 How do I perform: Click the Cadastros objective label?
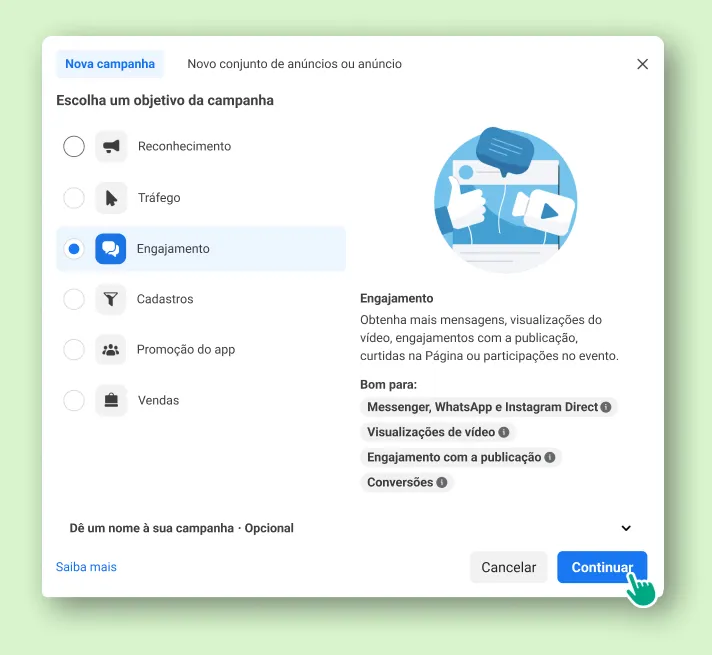(x=165, y=299)
